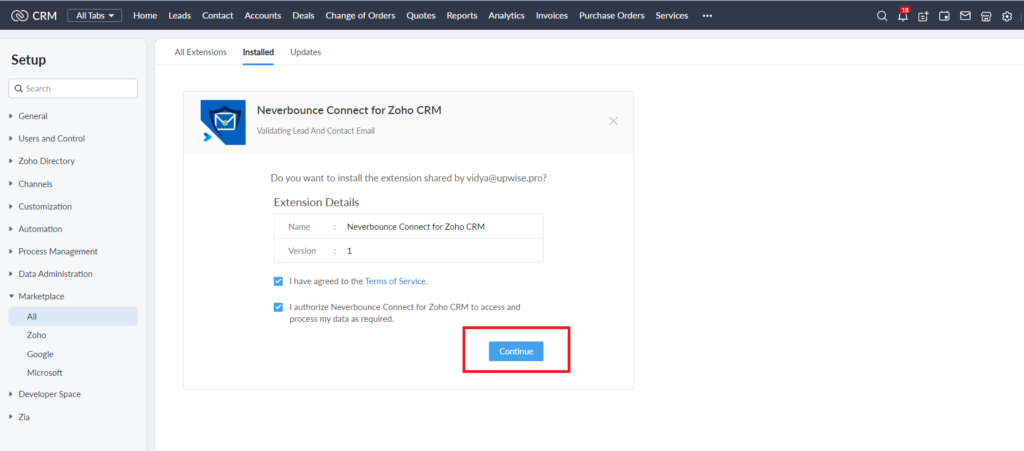
Task: Click the calendar icon in top bar
Action: pyautogui.click(x=944, y=16)
